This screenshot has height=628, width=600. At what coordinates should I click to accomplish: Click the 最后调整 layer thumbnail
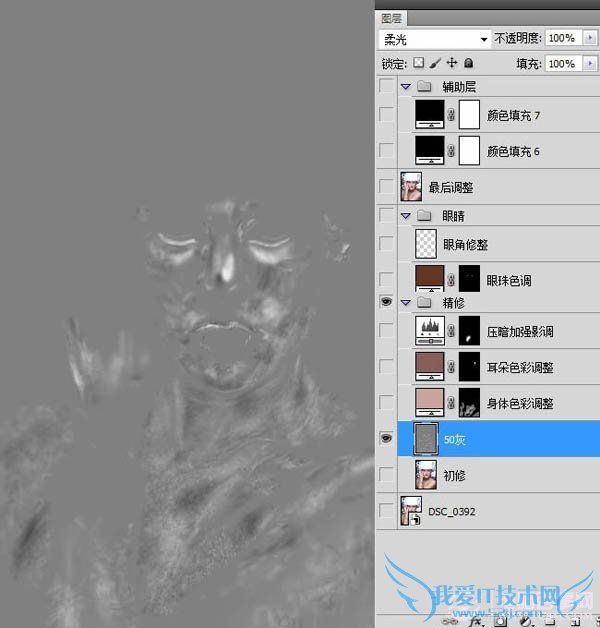click(x=411, y=187)
